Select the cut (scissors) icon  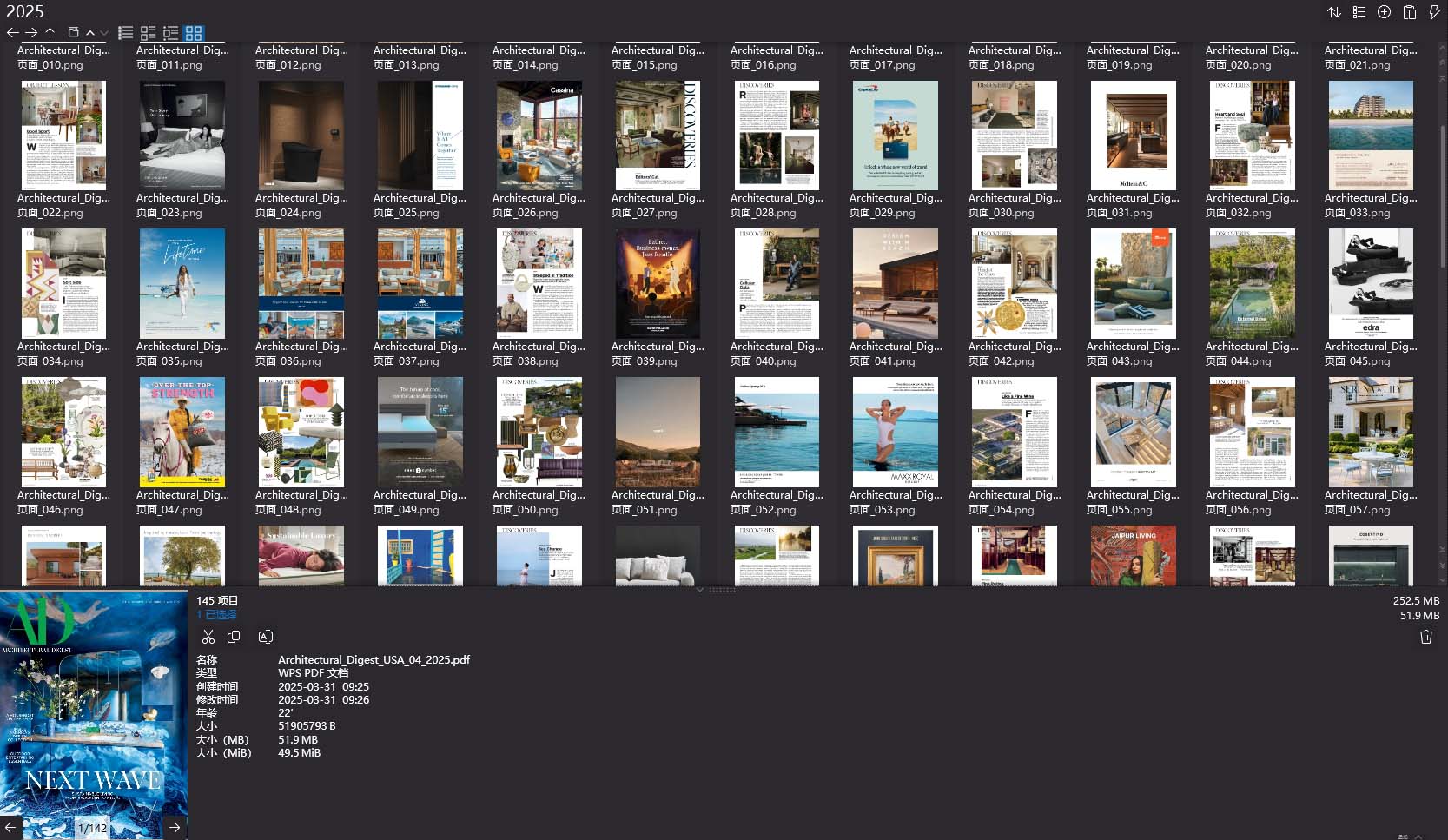(208, 636)
